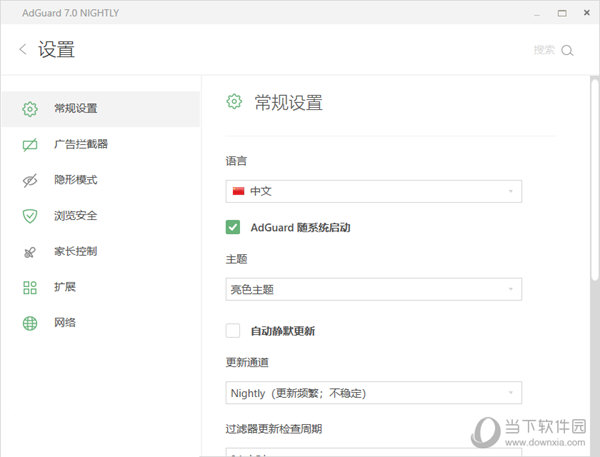600x457 pixels.
Task: Maximize the AdGuard window
Action: [x=562, y=13]
